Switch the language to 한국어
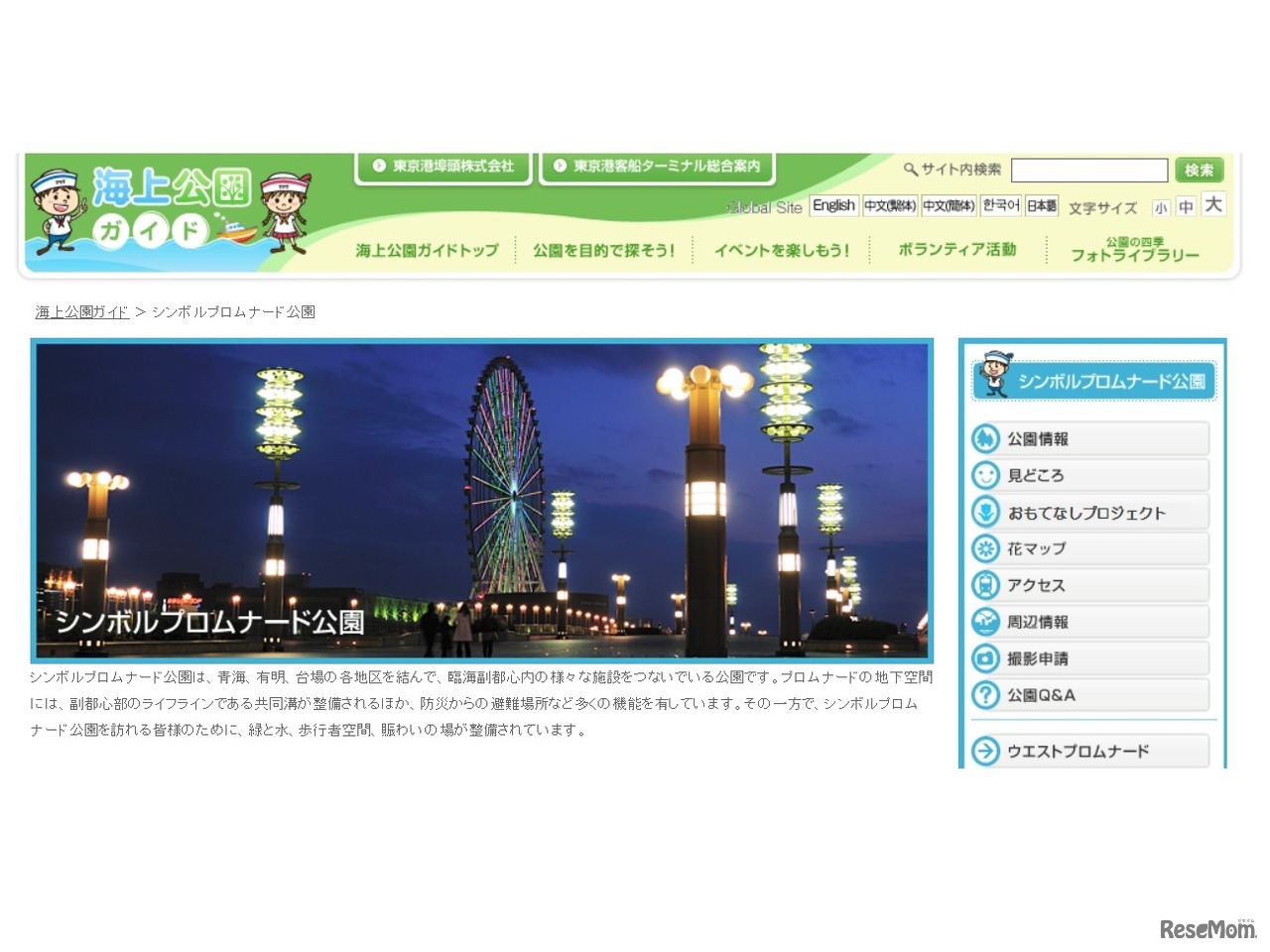Viewport: 1270px width, 952px height. [1000, 205]
